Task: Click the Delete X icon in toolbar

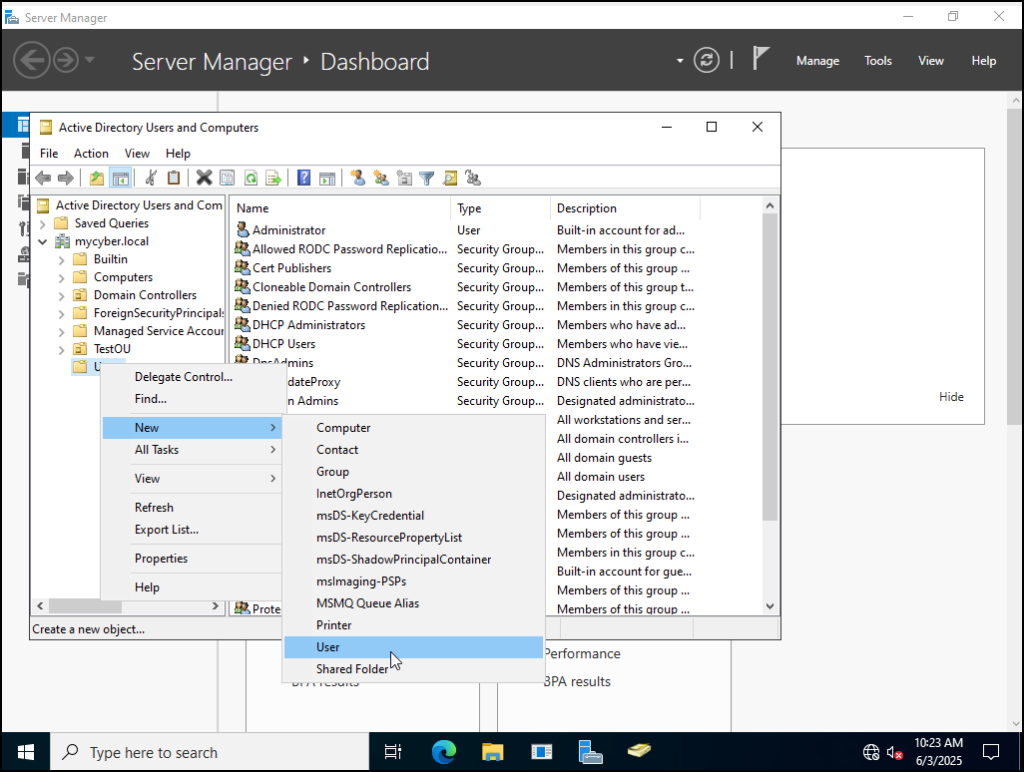Action: [x=204, y=178]
